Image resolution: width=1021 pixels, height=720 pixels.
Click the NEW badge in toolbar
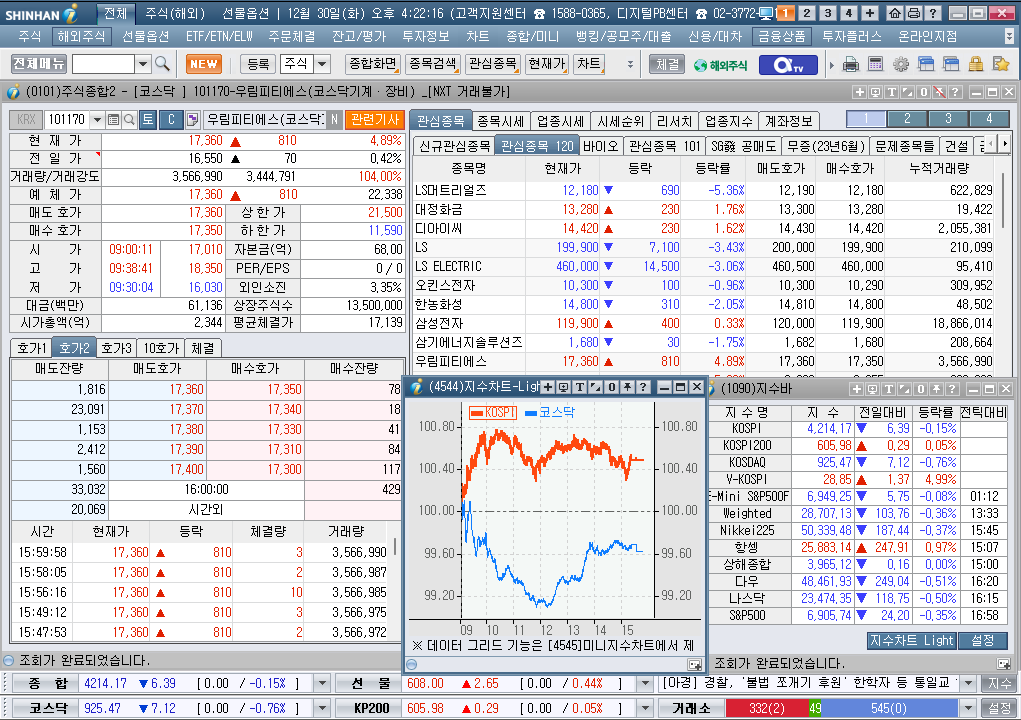coord(203,64)
